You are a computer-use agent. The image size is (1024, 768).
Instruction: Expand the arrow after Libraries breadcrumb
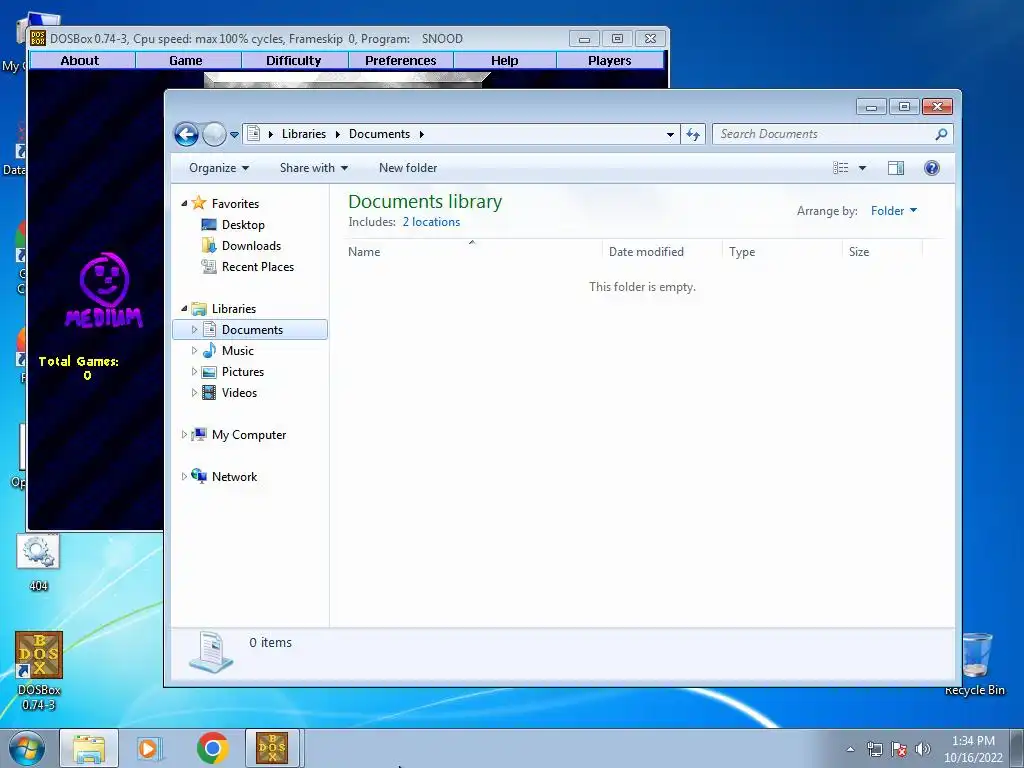(x=337, y=135)
